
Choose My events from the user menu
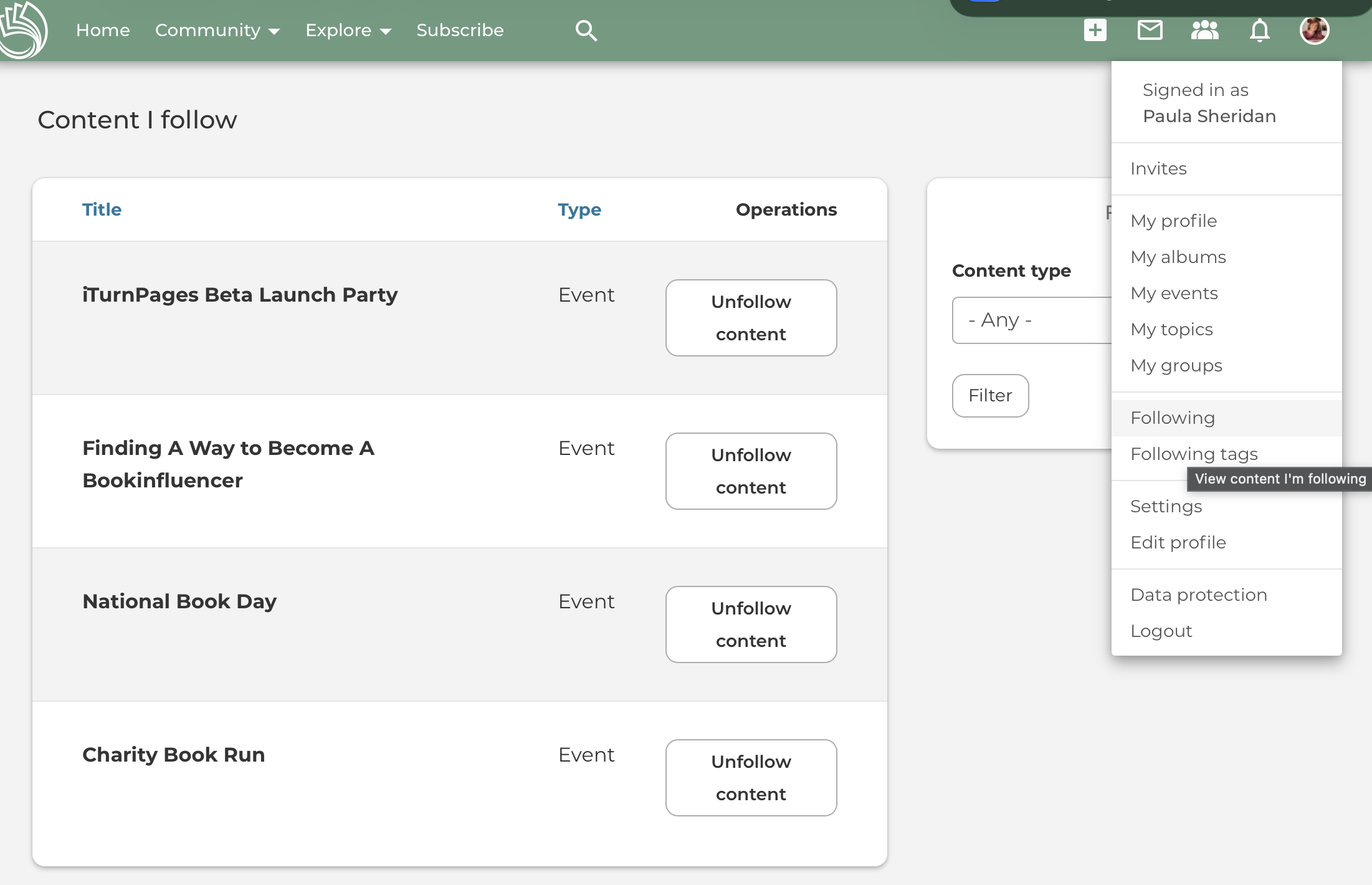[x=1174, y=293]
